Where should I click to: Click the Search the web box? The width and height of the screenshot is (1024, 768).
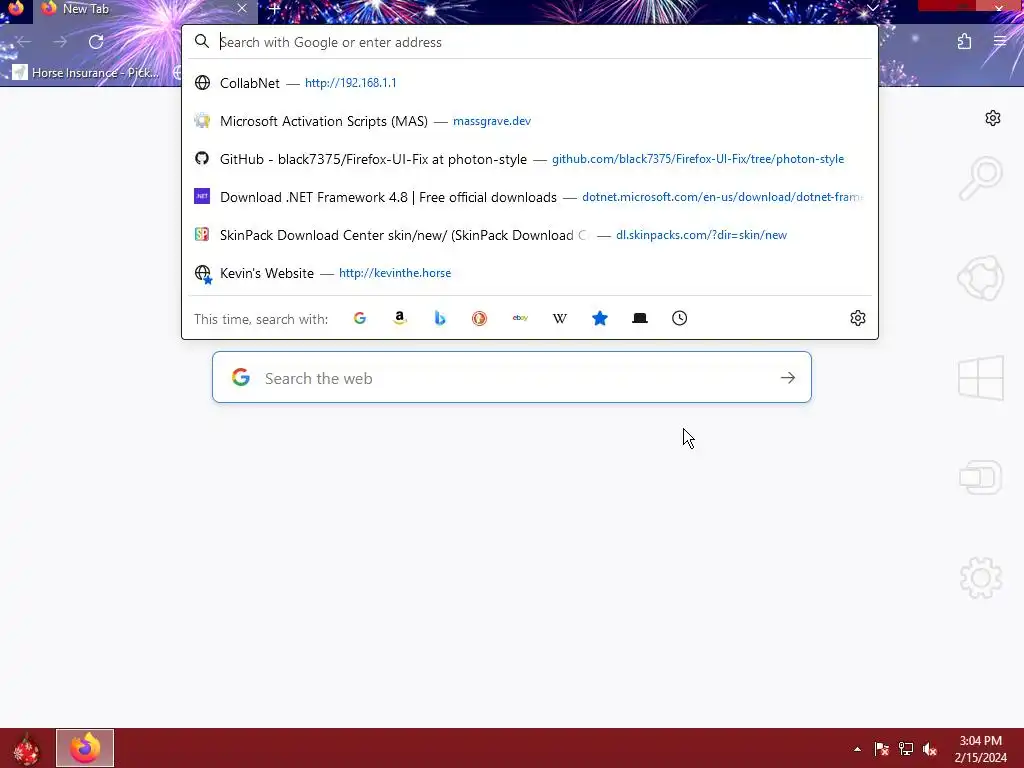tap(511, 377)
